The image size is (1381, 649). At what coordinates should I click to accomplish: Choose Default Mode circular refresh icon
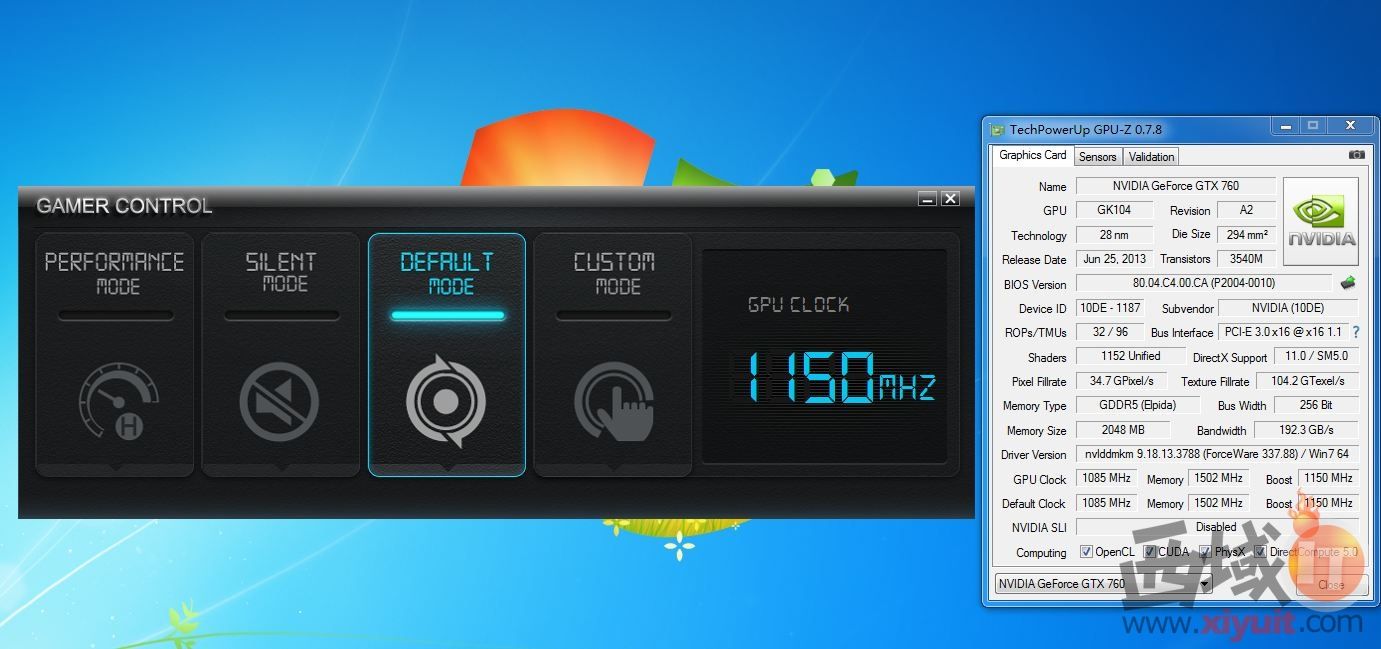click(446, 403)
